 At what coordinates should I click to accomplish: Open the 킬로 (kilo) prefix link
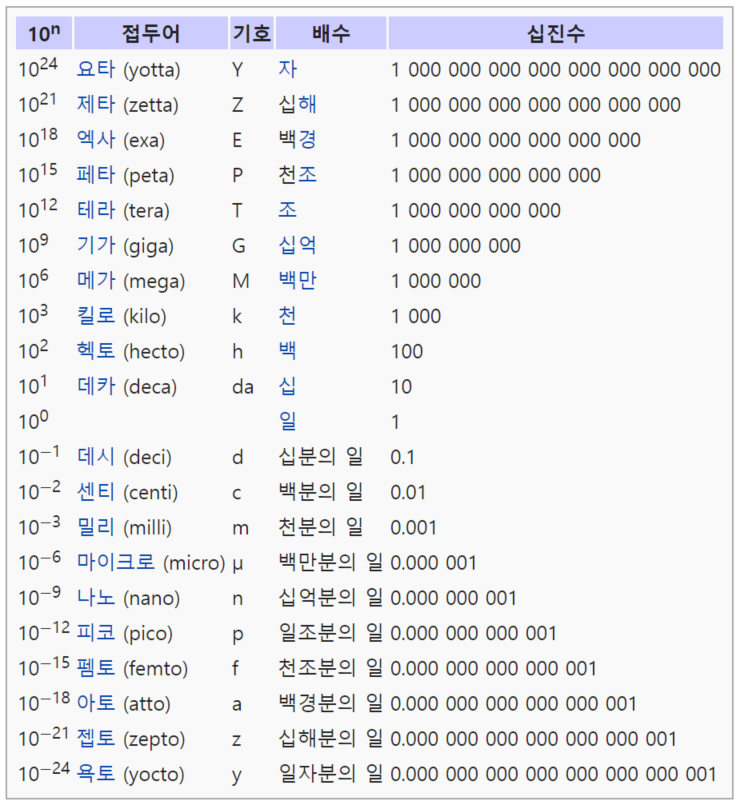tap(96, 316)
